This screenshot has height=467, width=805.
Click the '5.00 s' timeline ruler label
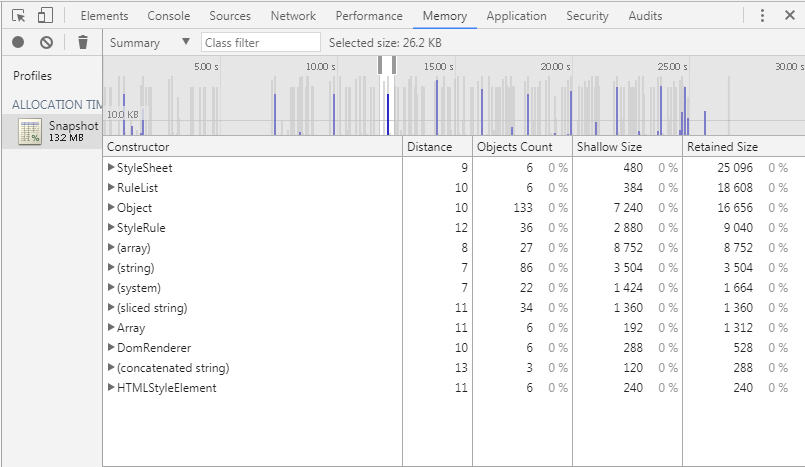point(206,66)
